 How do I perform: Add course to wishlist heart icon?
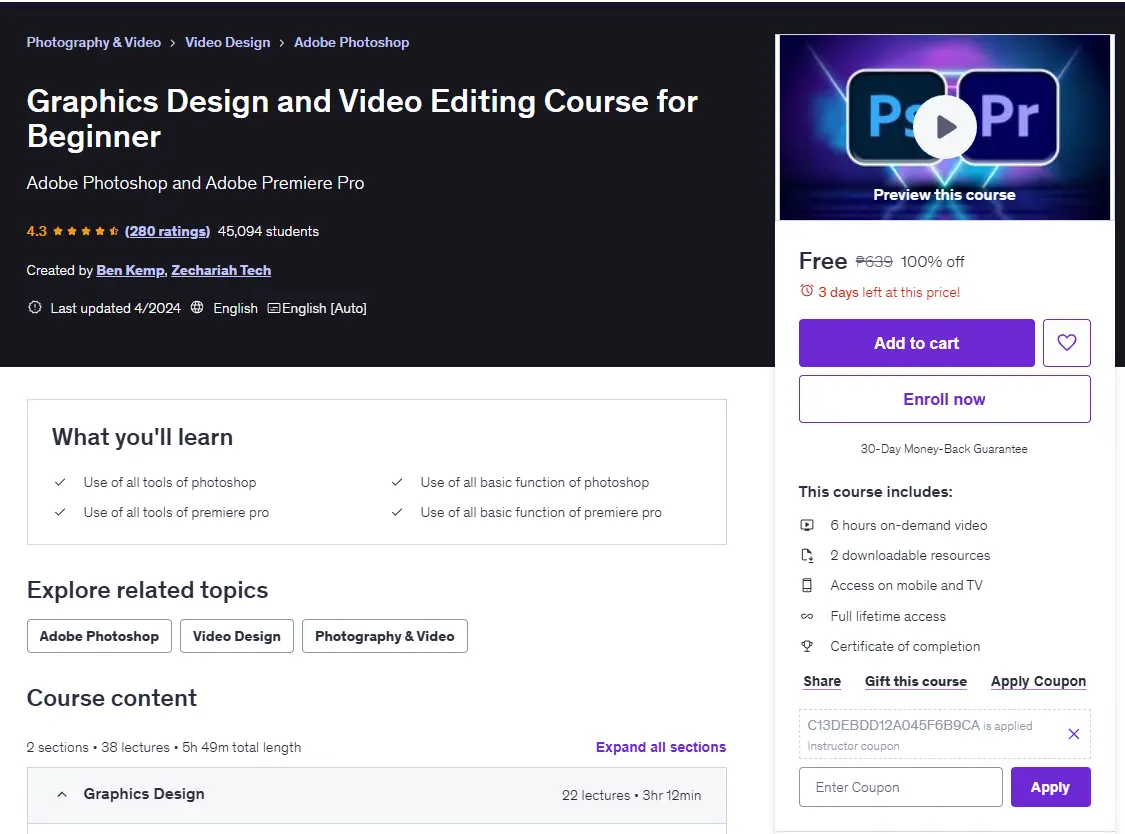pyautogui.click(x=1066, y=343)
